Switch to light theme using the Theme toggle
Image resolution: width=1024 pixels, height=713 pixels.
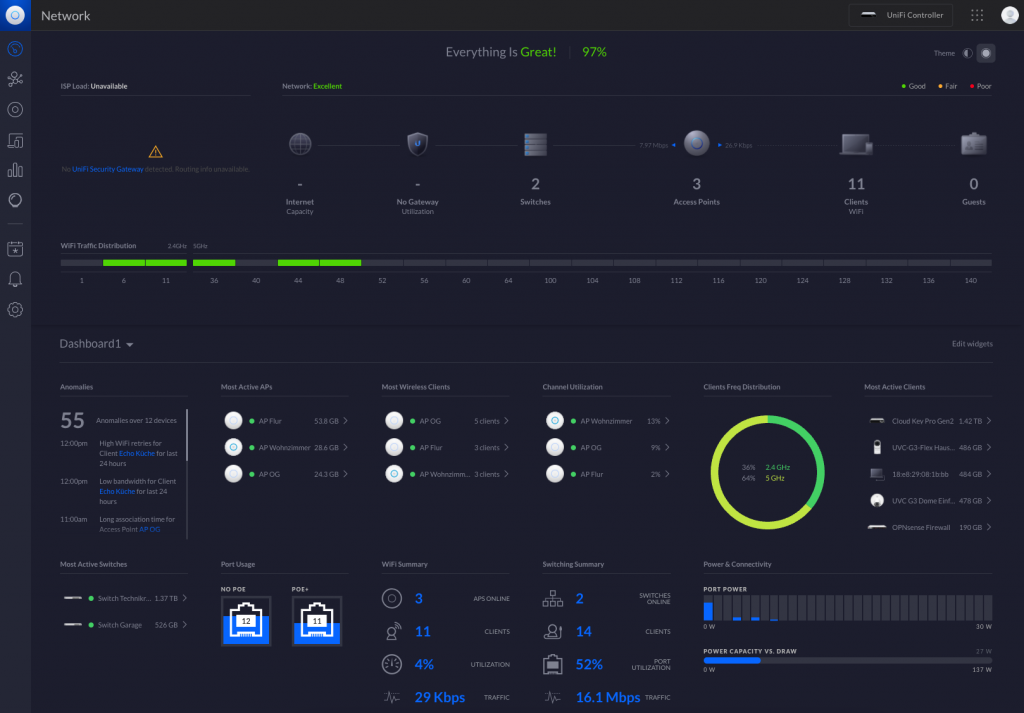pos(966,53)
